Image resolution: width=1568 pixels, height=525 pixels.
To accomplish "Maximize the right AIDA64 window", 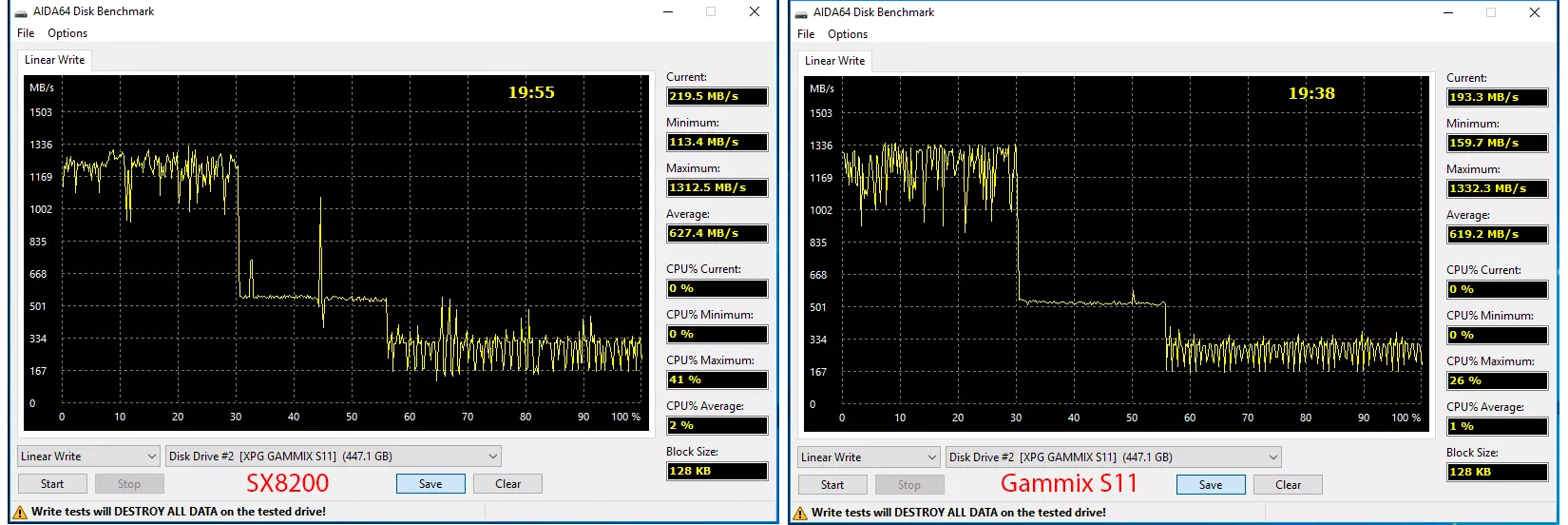I will 1491,13.
